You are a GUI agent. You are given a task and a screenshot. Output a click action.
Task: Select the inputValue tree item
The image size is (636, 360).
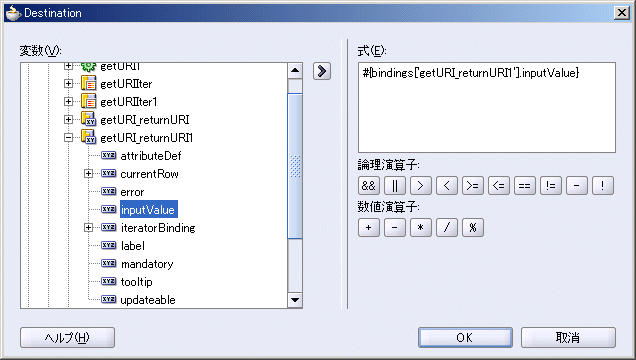click(x=148, y=210)
